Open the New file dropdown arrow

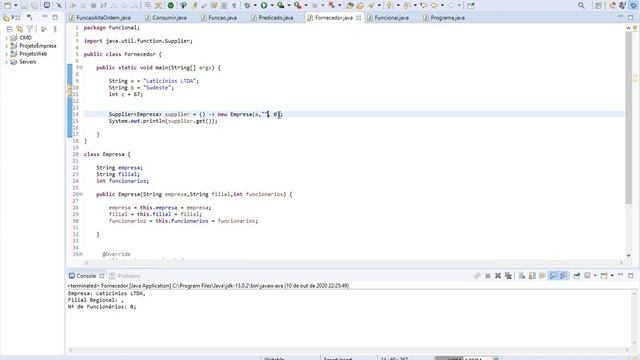point(16,5)
